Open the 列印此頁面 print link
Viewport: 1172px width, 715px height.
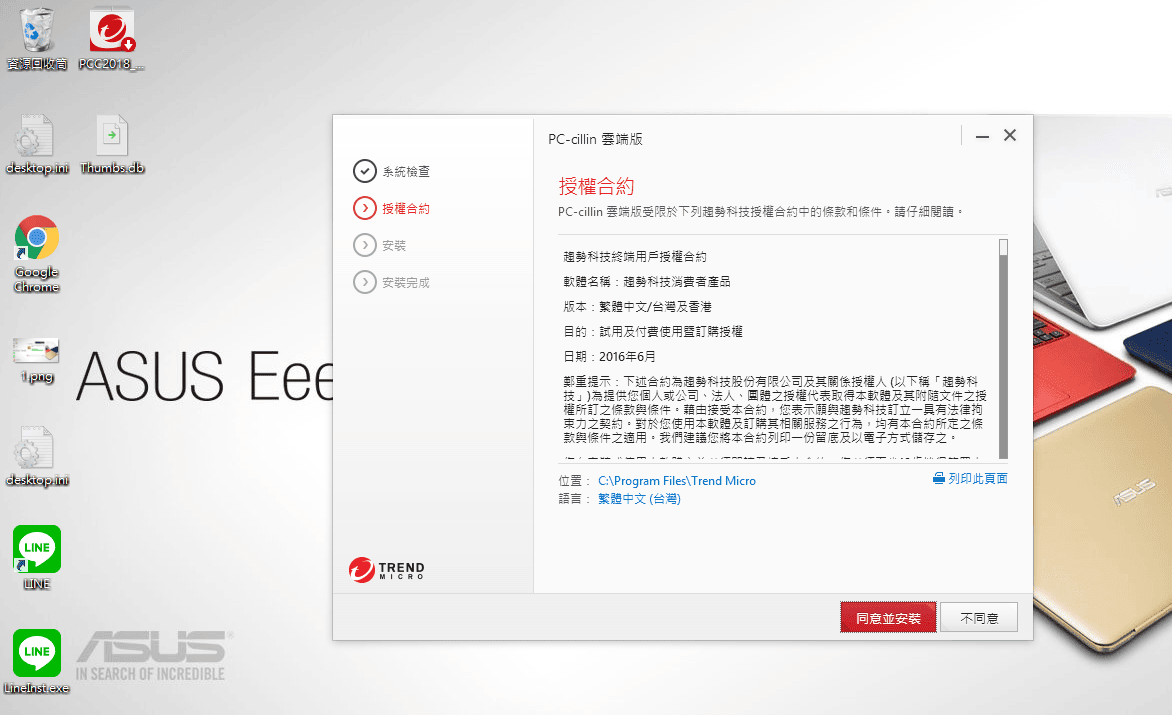[978, 478]
